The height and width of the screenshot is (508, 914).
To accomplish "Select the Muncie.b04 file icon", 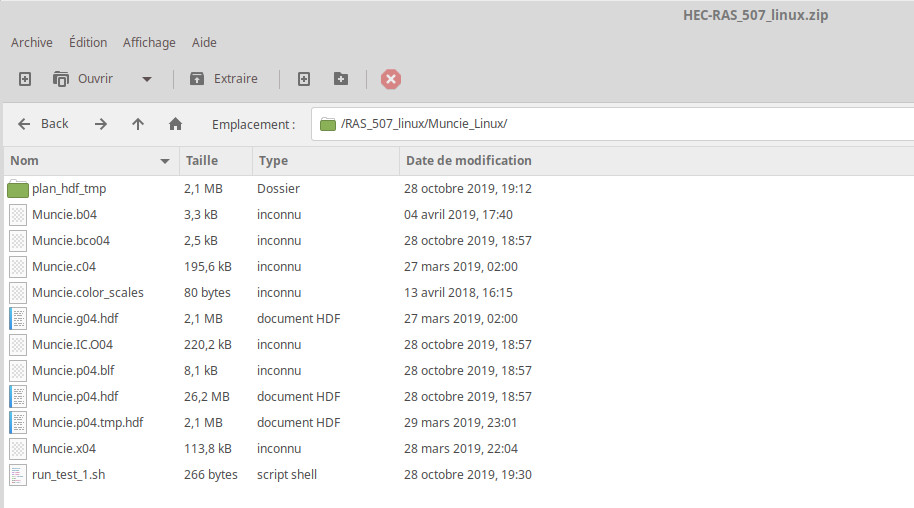I will click(x=17, y=215).
